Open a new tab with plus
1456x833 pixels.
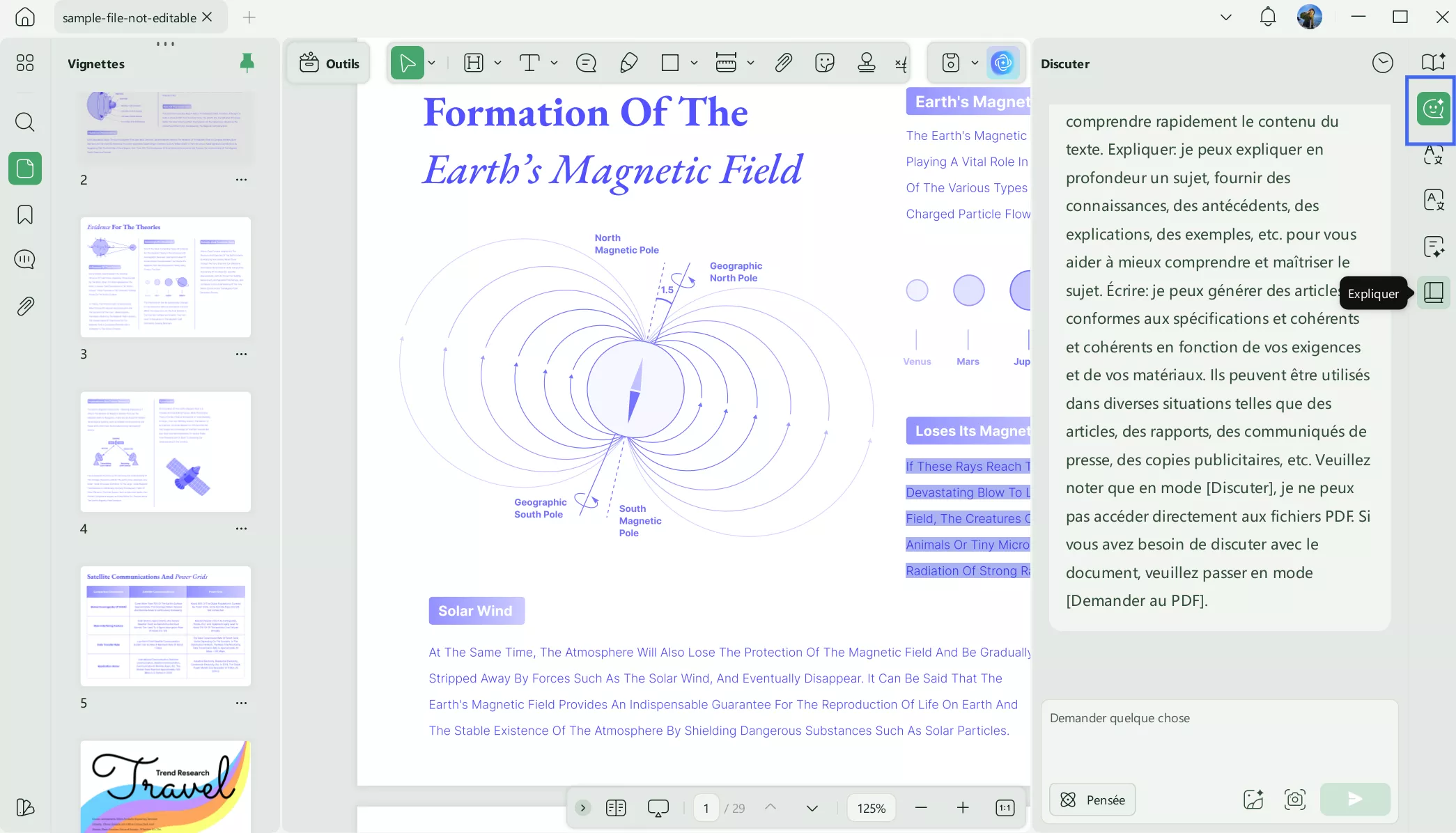(x=249, y=17)
